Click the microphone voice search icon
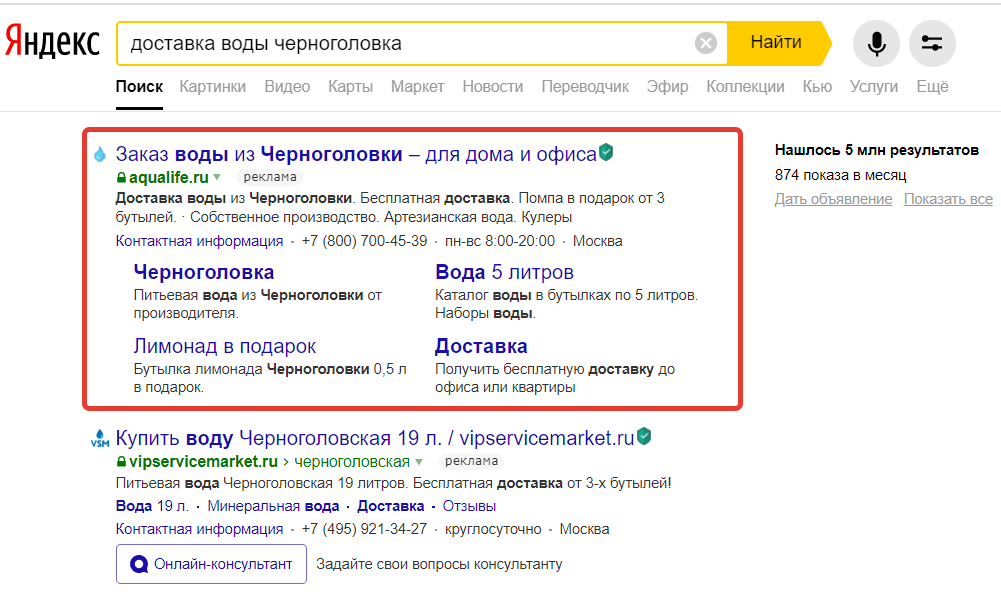The height and width of the screenshot is (606, 1001). [876, 43]
